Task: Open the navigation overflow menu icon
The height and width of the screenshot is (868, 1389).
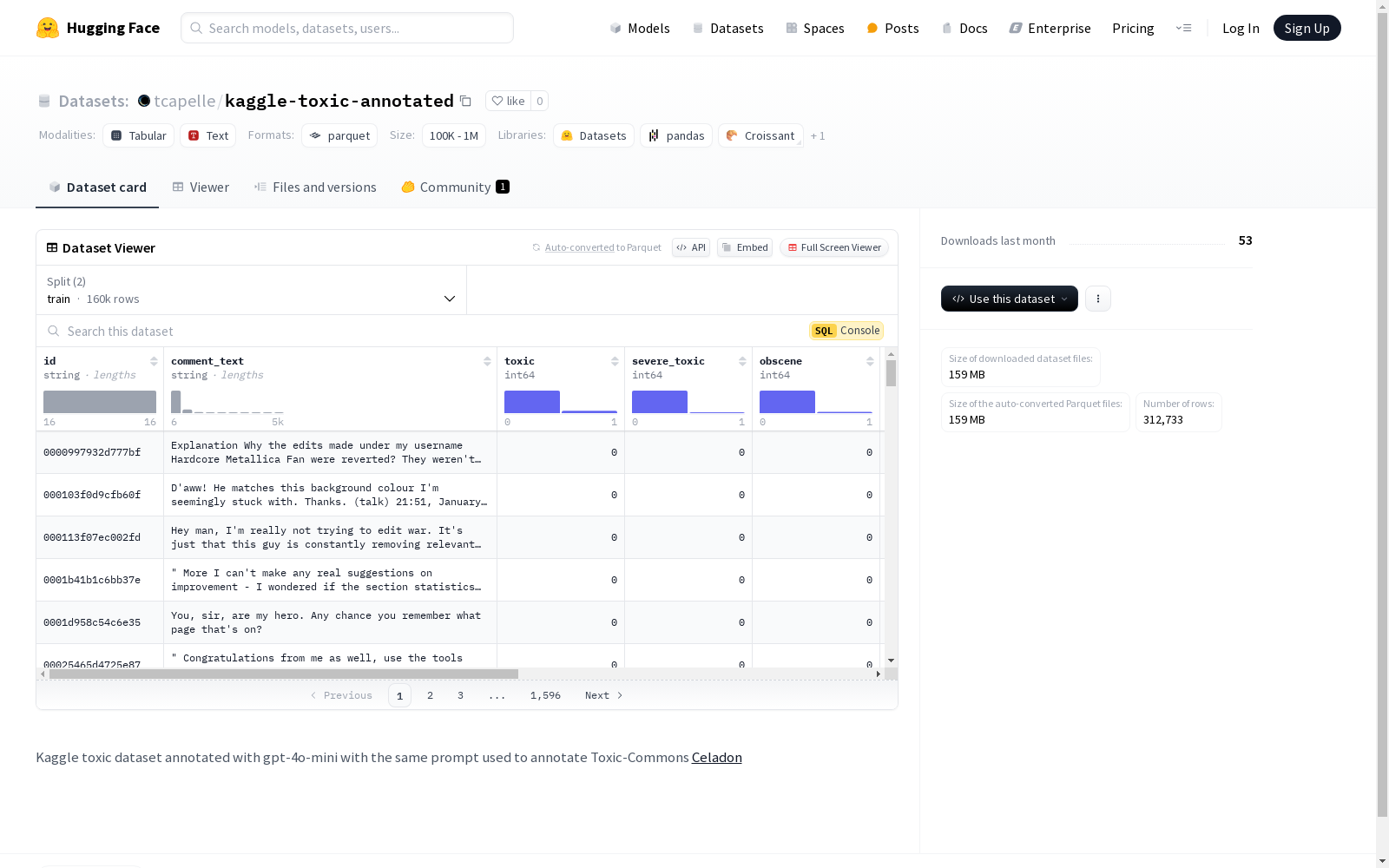Action: (x=1183, y=28)
